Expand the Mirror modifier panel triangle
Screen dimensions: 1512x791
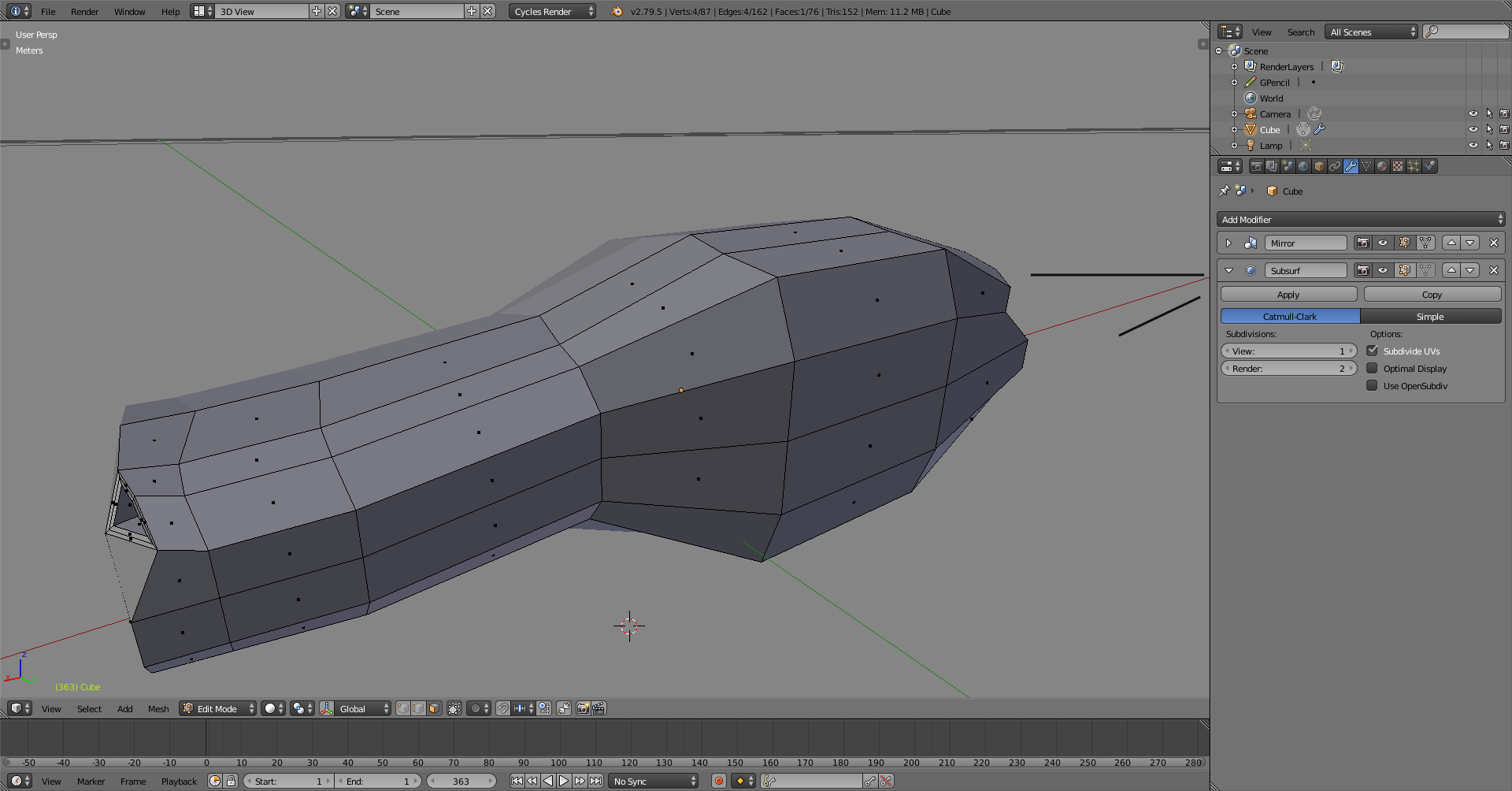point(1228,243)
